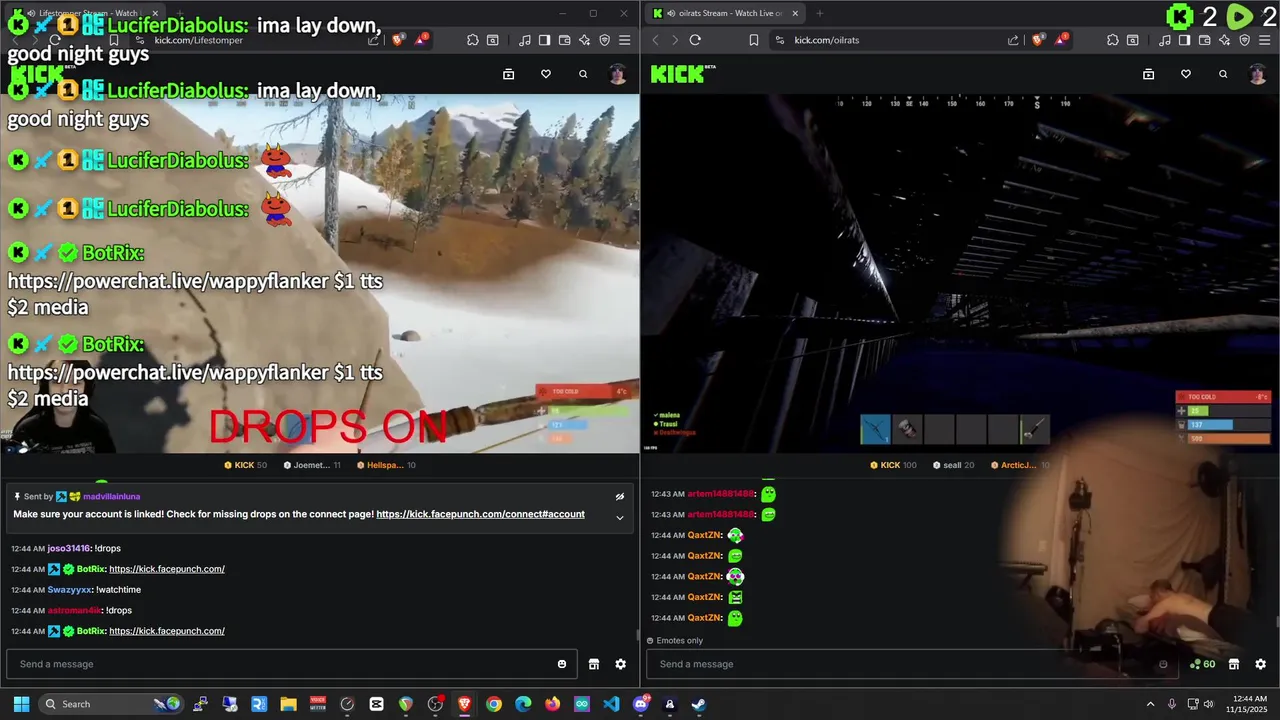Open Google Chrome from the taskbar
Viewport: 1280px width, 720px height.
494,704
